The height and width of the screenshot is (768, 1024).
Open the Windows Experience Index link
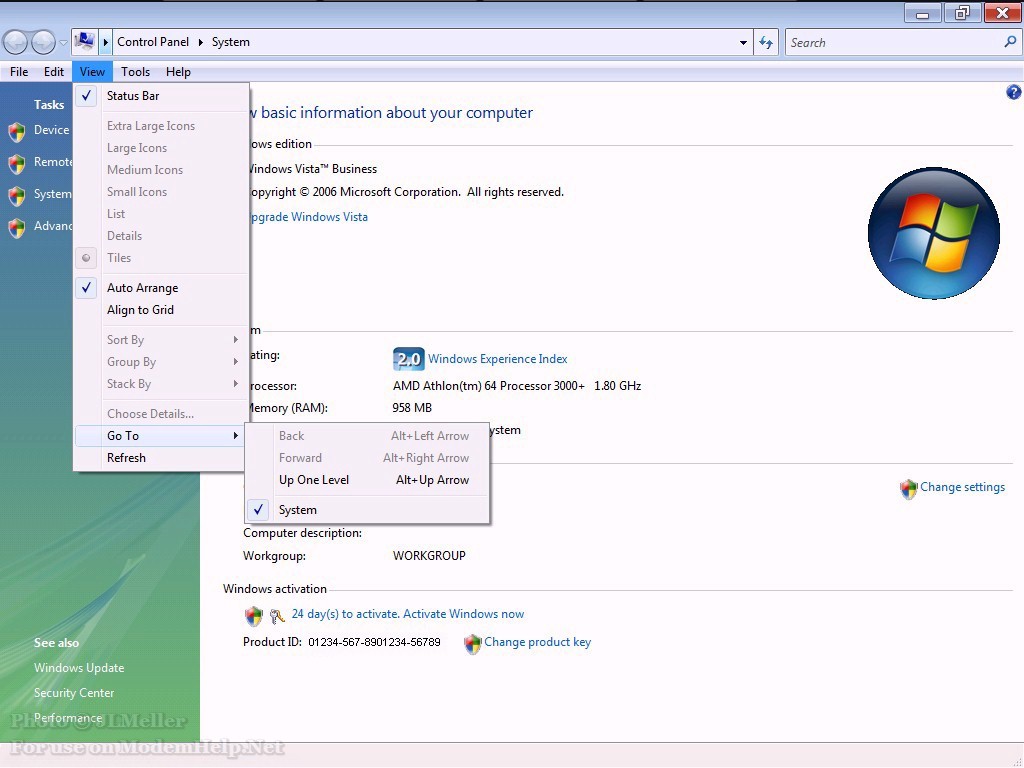click(x=498, y=359)
